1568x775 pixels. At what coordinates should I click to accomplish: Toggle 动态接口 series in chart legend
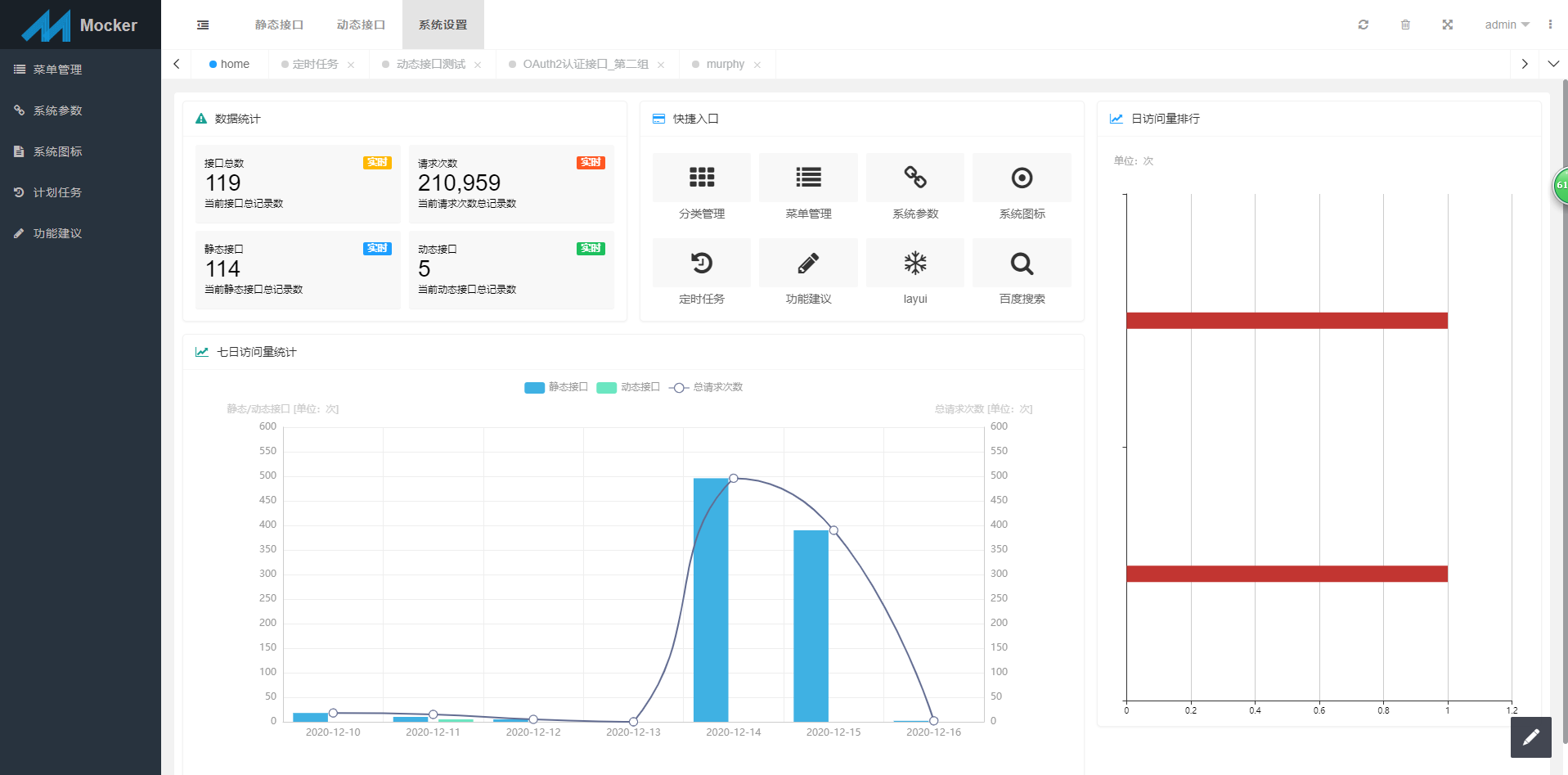coord(628,387)
